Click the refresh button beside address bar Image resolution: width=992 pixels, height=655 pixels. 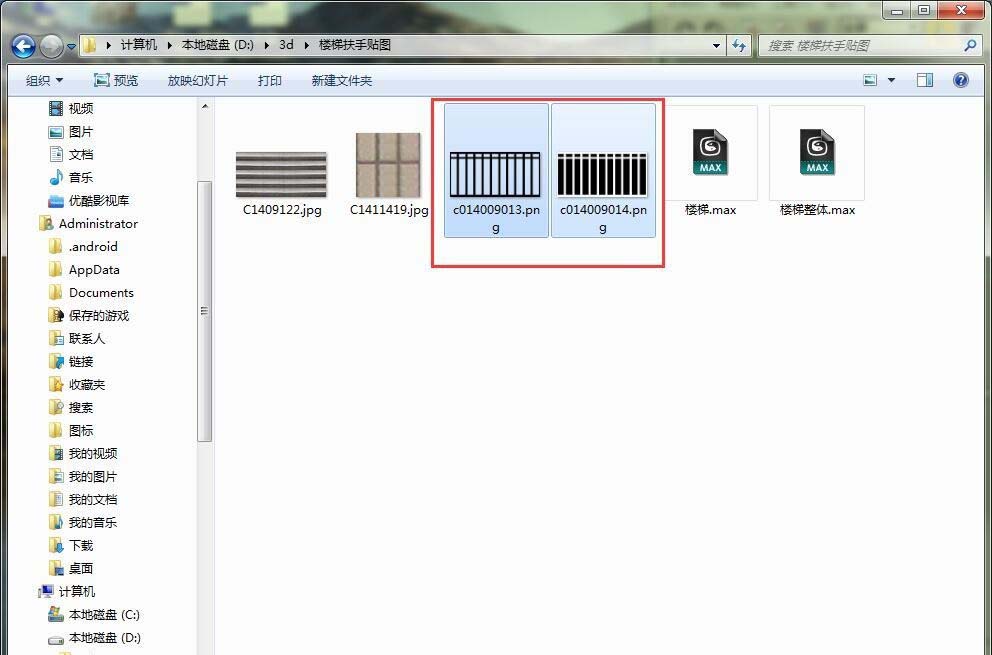(738, 46)
